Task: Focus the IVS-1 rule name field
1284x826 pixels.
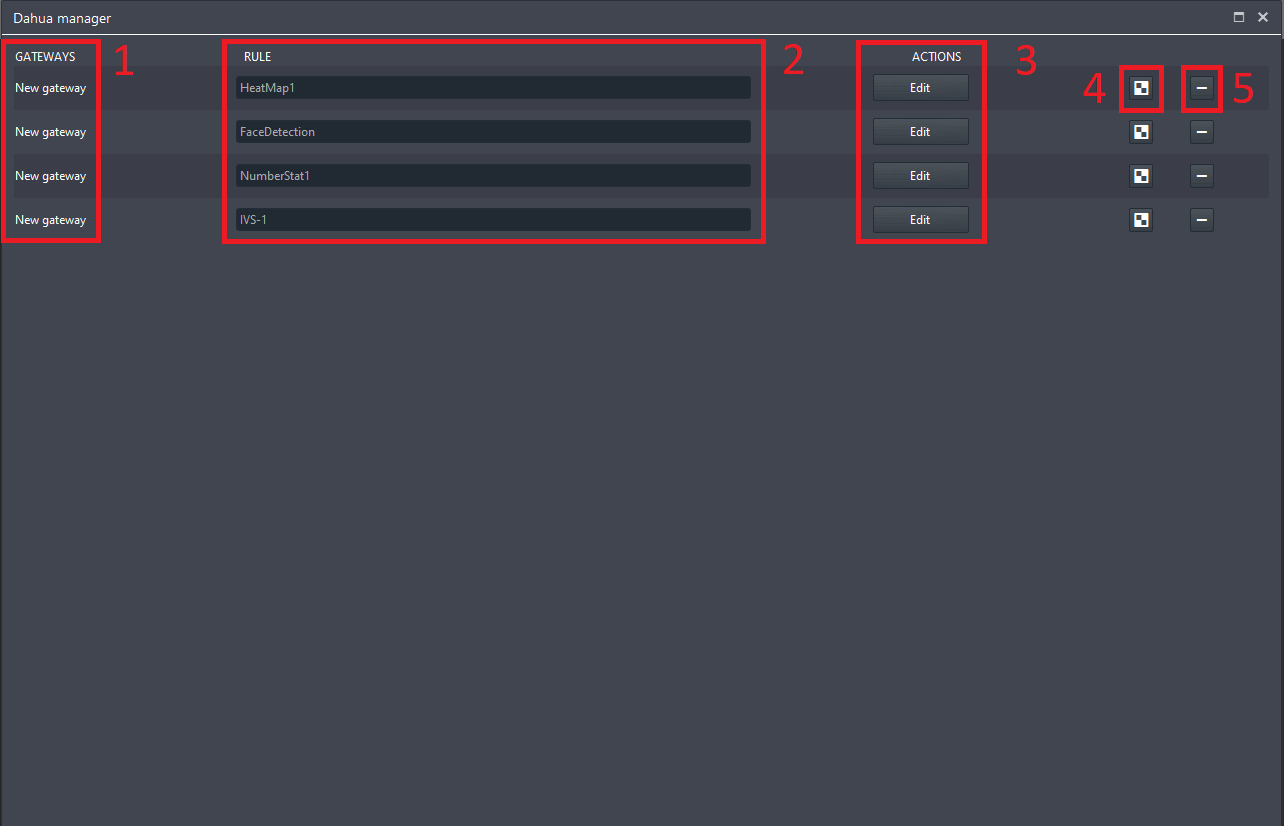Action: click(x=493, y=220)
